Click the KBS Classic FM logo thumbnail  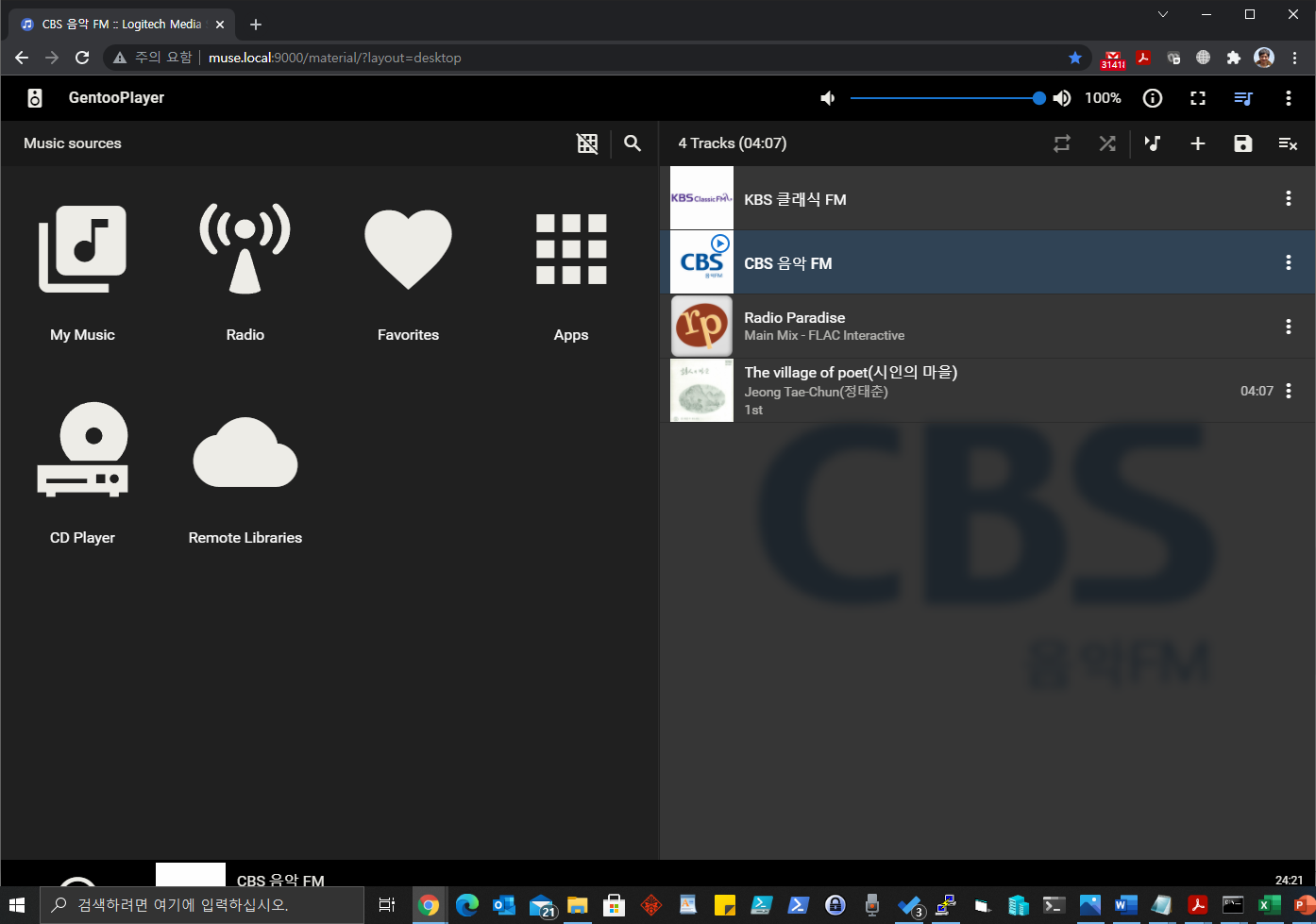click(701, 198)
